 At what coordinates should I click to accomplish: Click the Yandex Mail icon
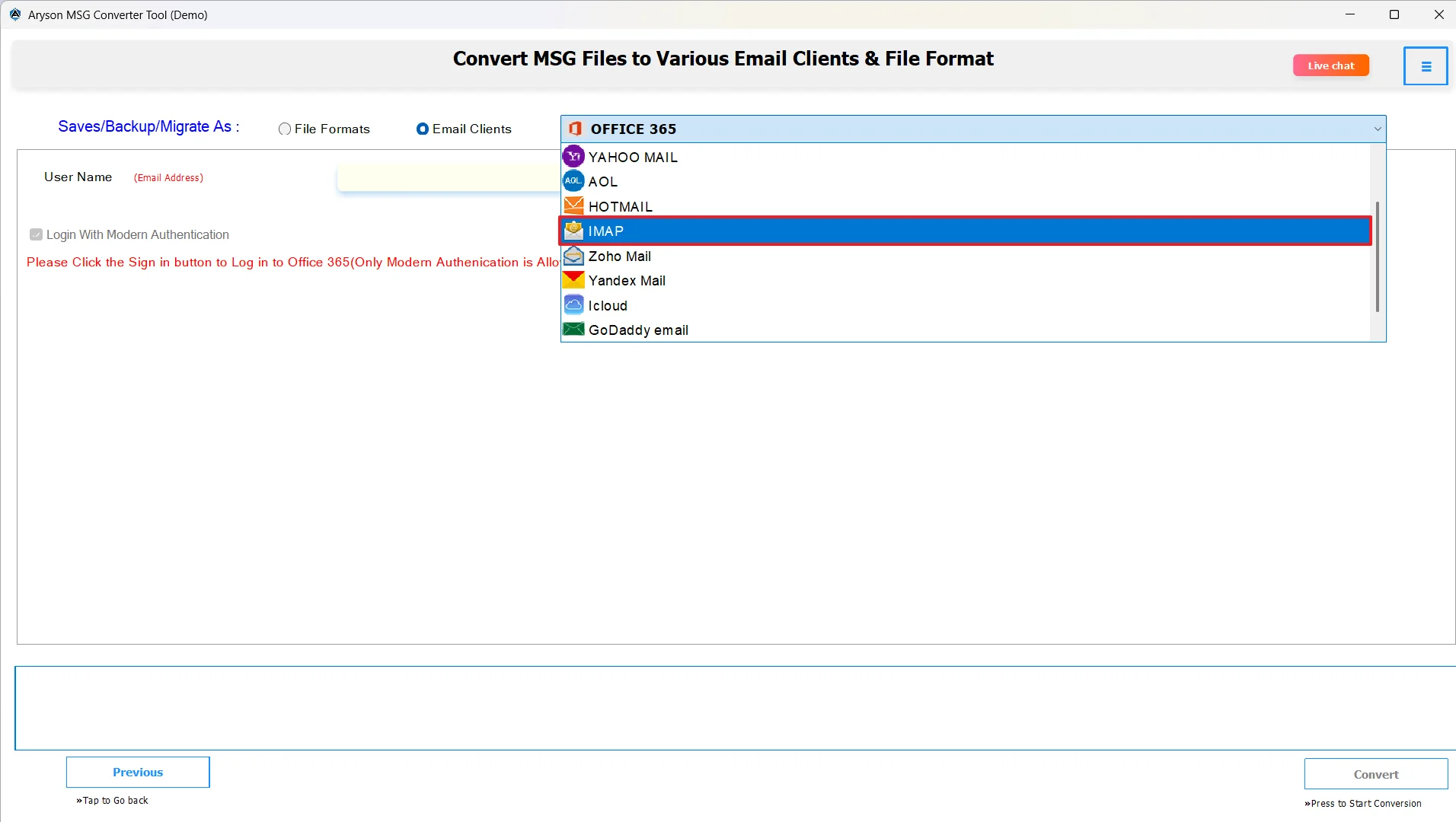574,280
